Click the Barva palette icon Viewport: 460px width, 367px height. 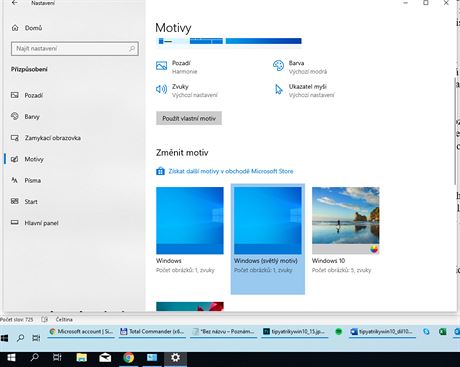278,66
